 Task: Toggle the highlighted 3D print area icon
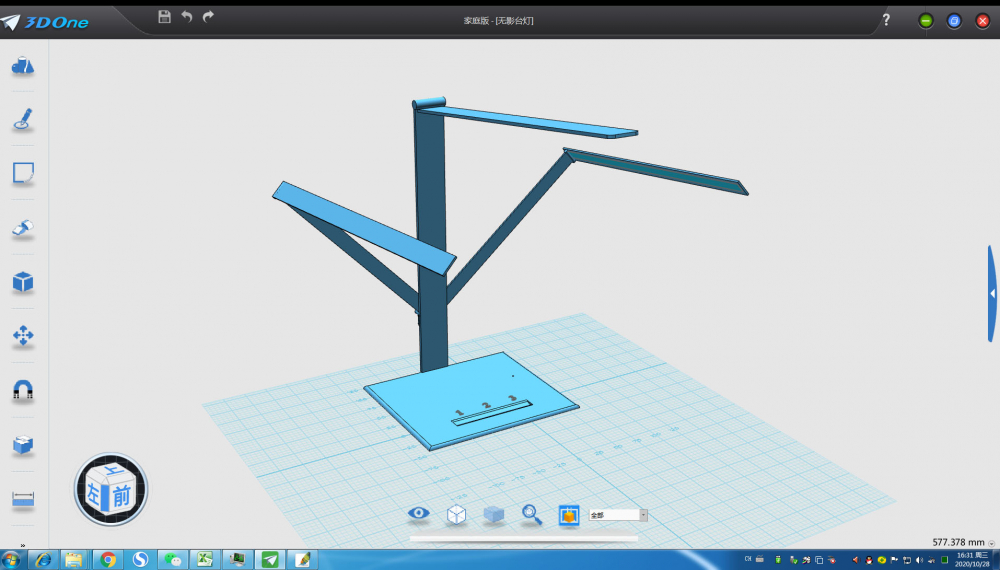pos(569,515)
